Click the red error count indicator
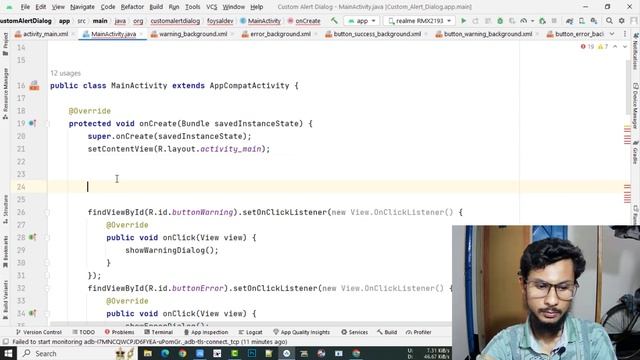Image resolution: width=640 pixels, height=360 pixels. pos(587,47)
